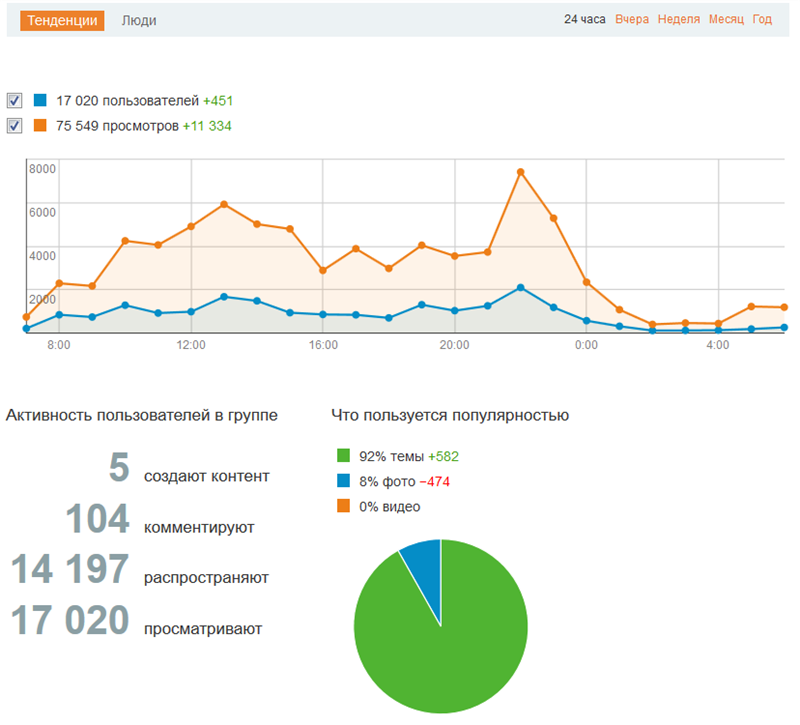The width and height of the screenshot is (800, 725).
Task: Switch to the Люди tab
Action: pyautogui.click(x=139, y=20)
